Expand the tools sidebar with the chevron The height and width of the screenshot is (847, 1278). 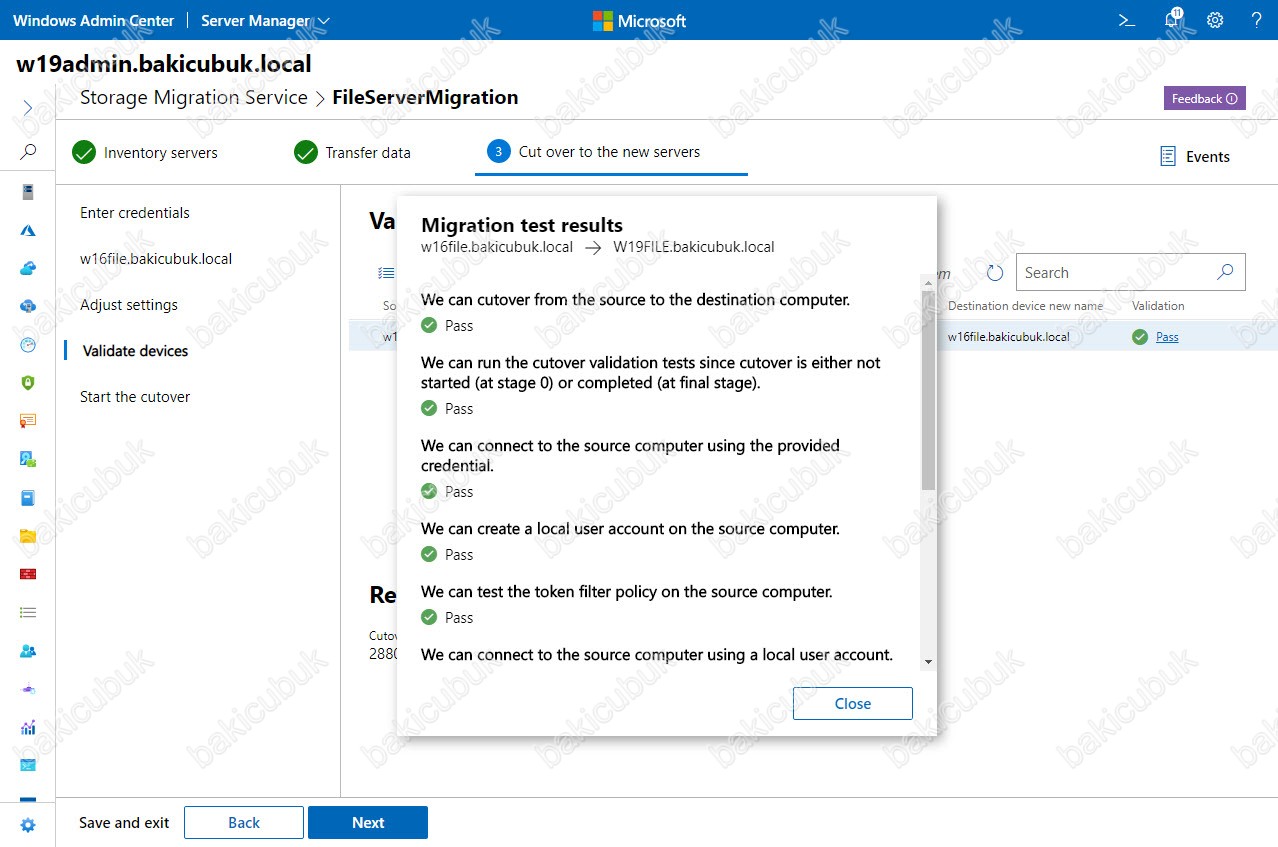(28, 108)
